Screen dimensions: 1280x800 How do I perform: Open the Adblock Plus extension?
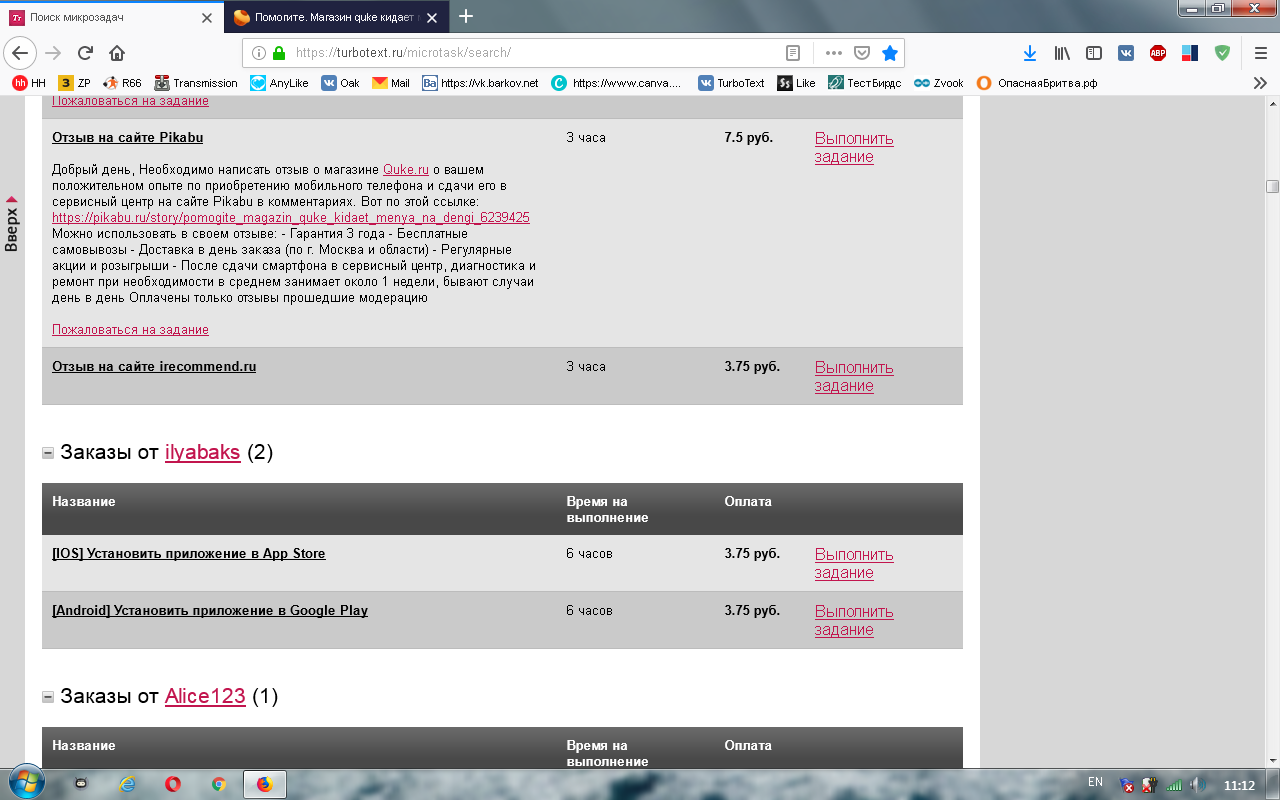pyautogui.click(x=1158, y=53)
